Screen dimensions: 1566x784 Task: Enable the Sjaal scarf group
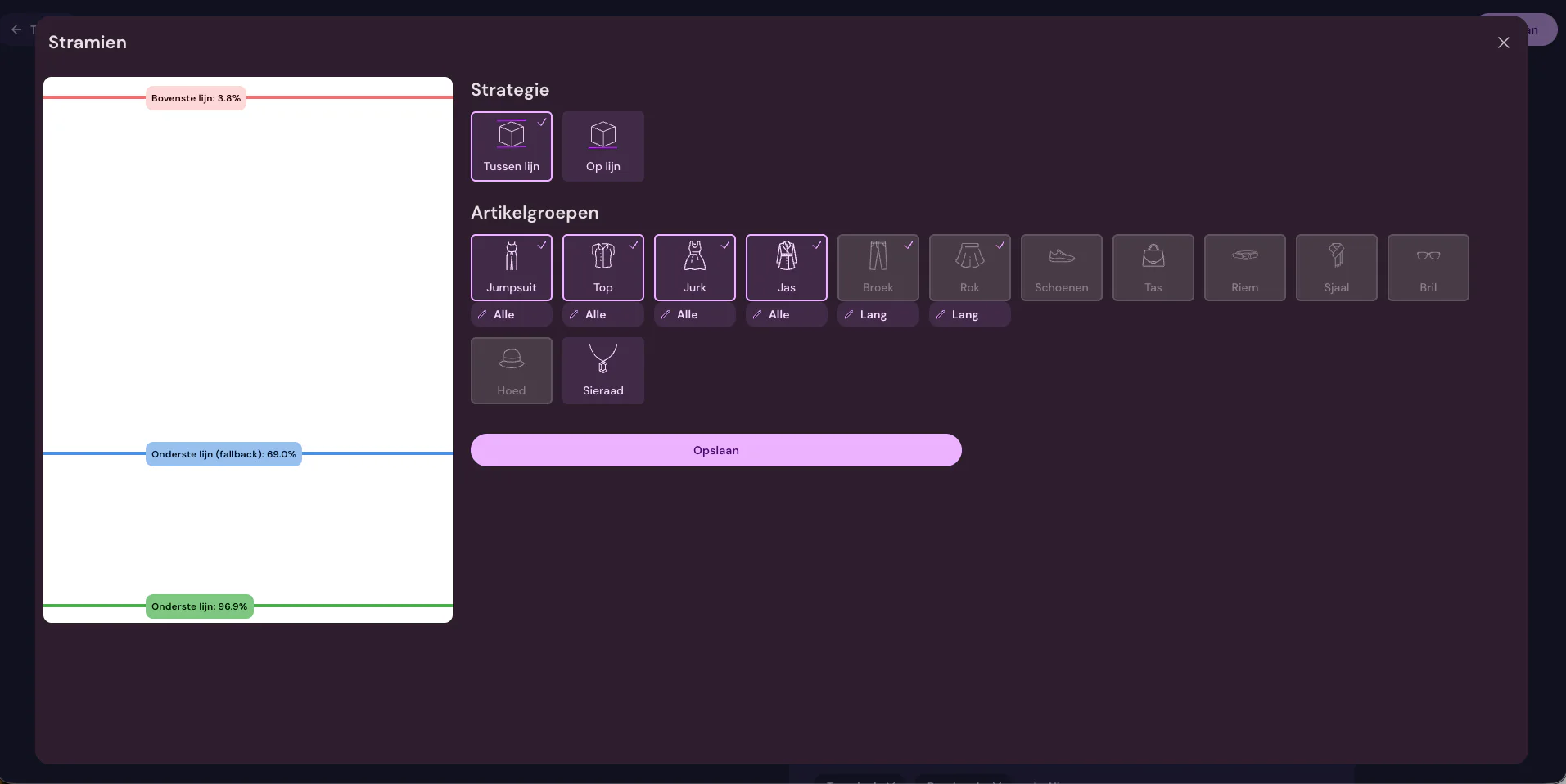point(1337,268)
